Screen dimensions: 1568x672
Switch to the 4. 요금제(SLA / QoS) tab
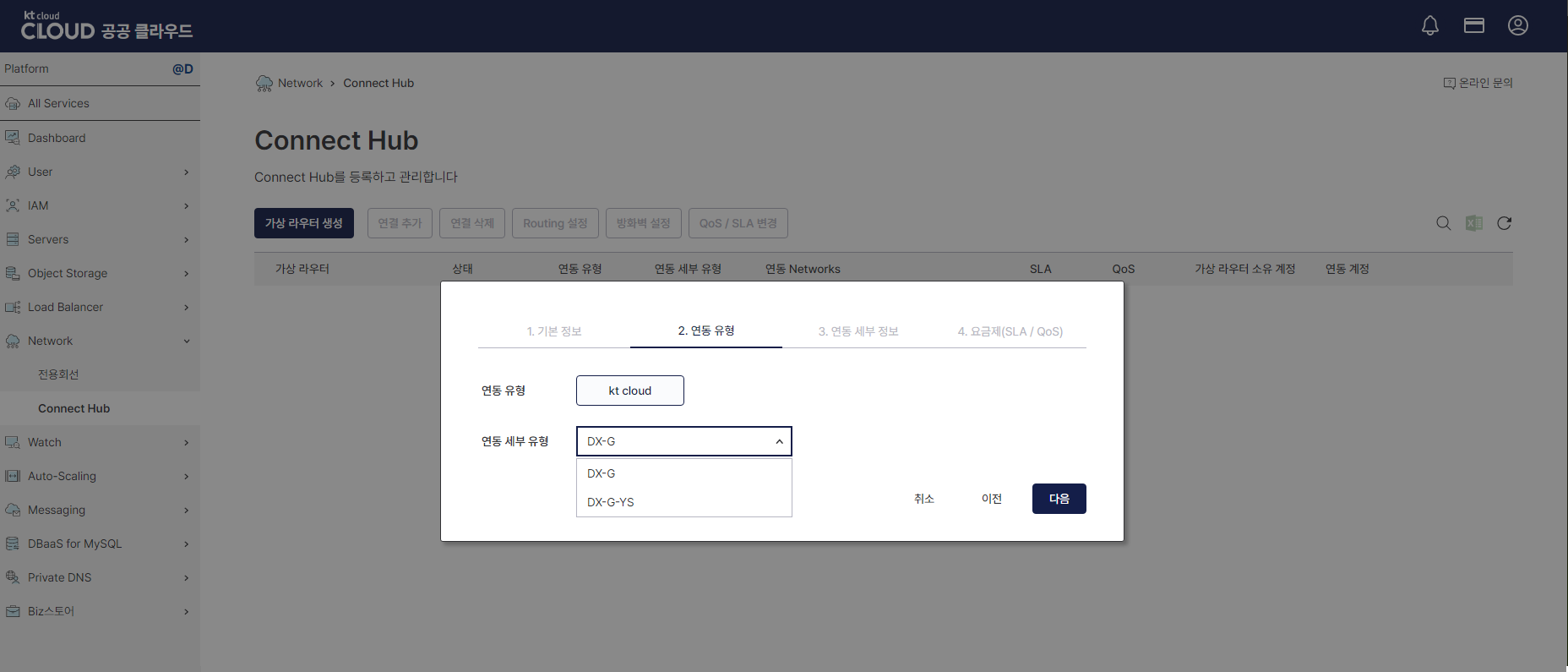coord(1010,331)
